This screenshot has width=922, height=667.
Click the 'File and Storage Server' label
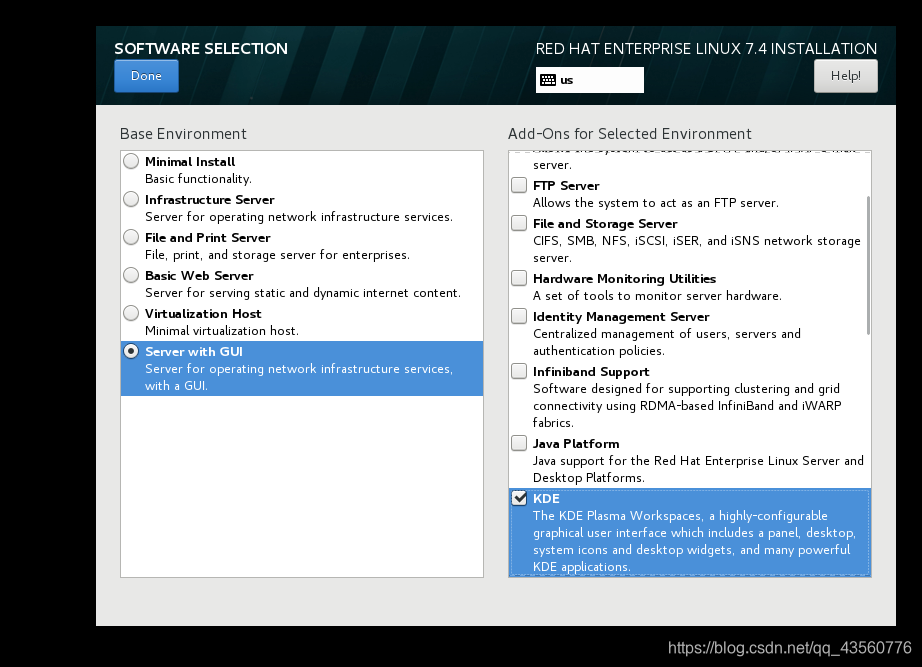pos(605,224)
